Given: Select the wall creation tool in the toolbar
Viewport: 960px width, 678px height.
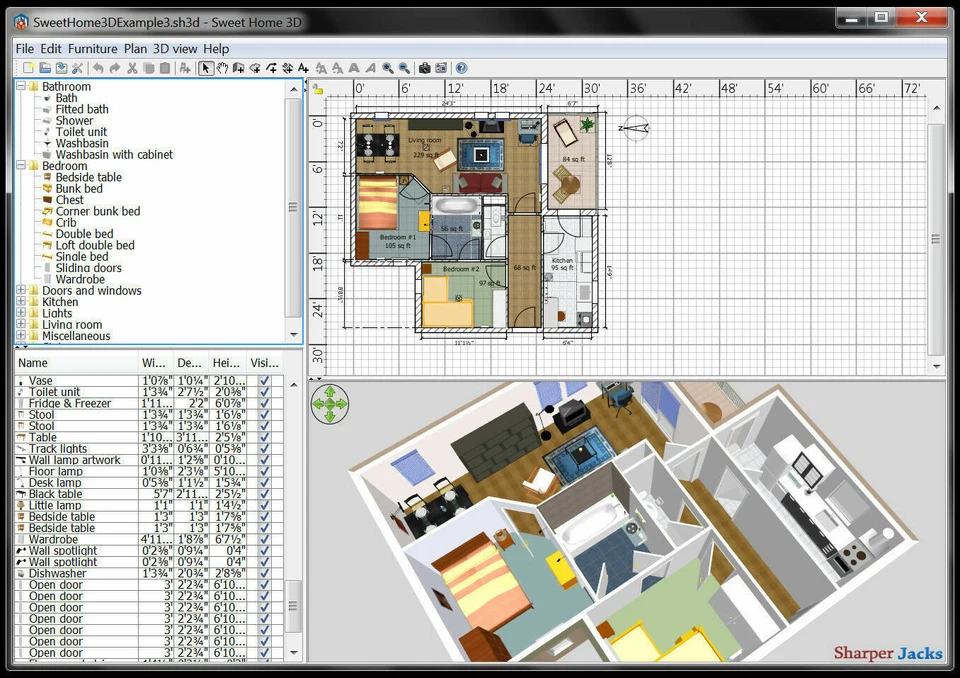Looking at the screenshot, I should (237, 68).
